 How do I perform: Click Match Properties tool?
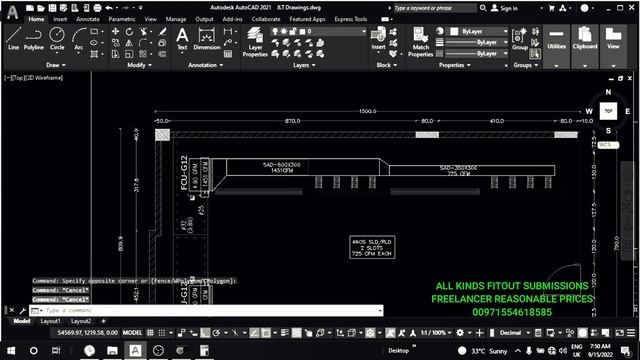point(420,42)
